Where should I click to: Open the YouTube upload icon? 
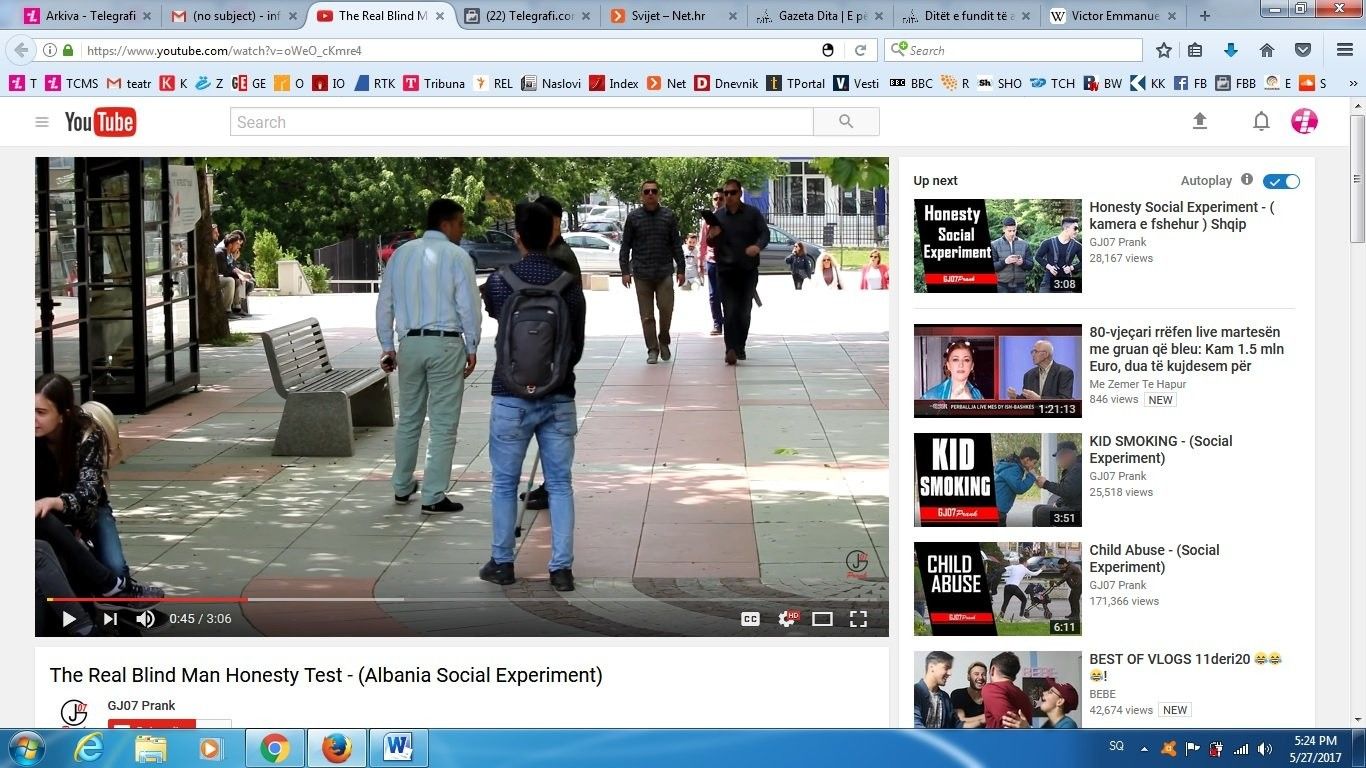click(1200, 121)
